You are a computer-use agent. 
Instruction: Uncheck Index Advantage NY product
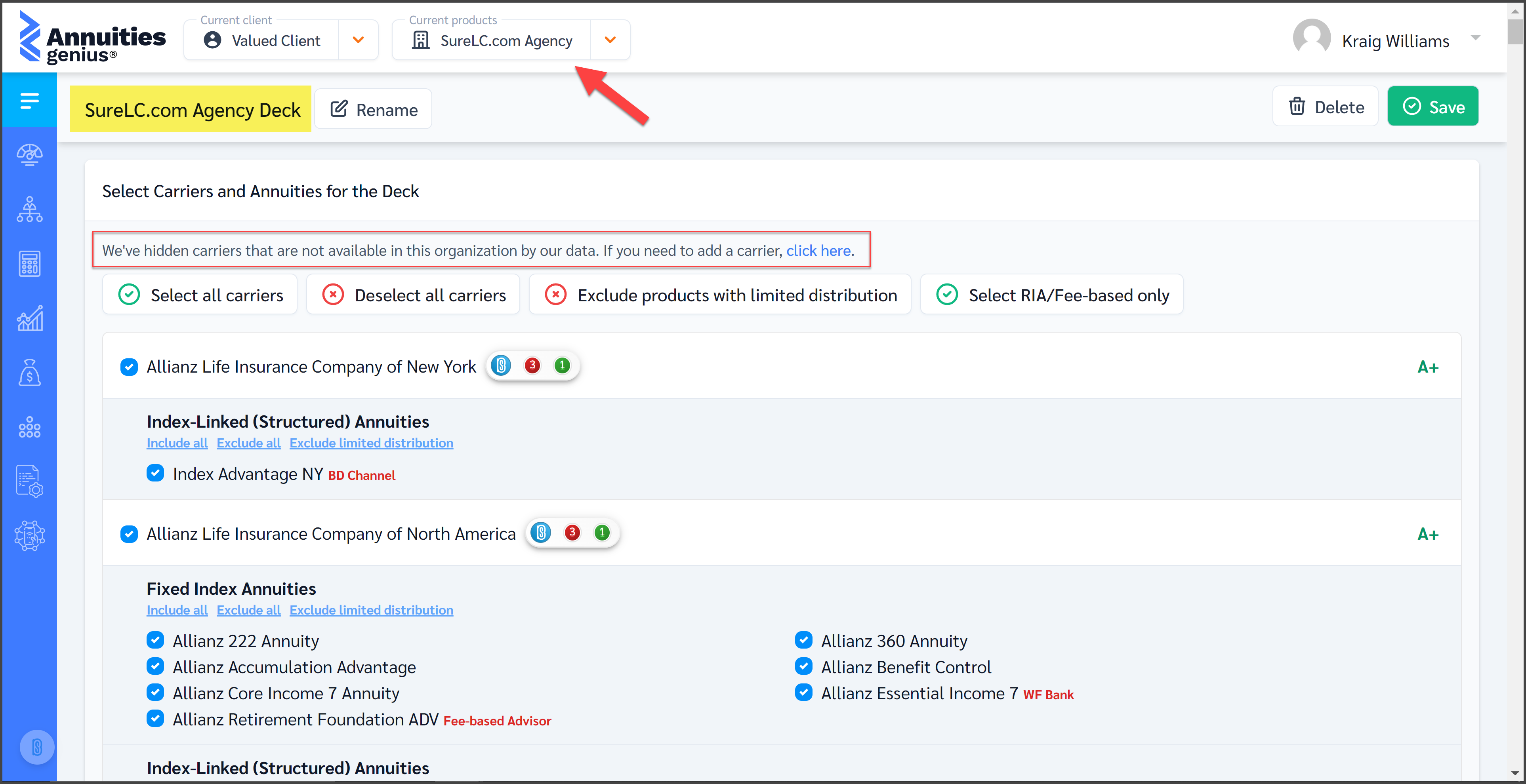click(155, 473)
